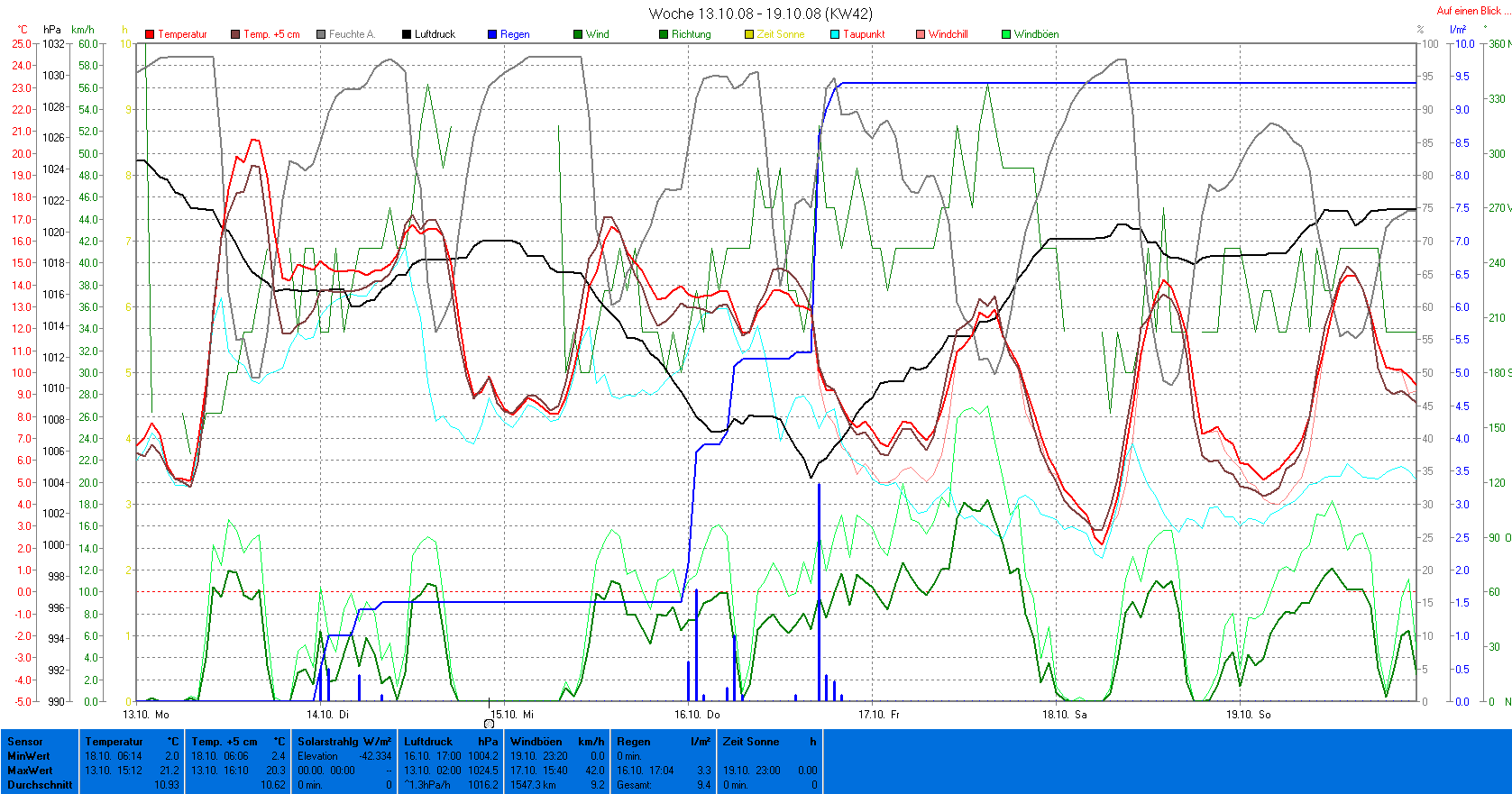Click the Luftdruck column header in stats table

click(x=428, y=742)
